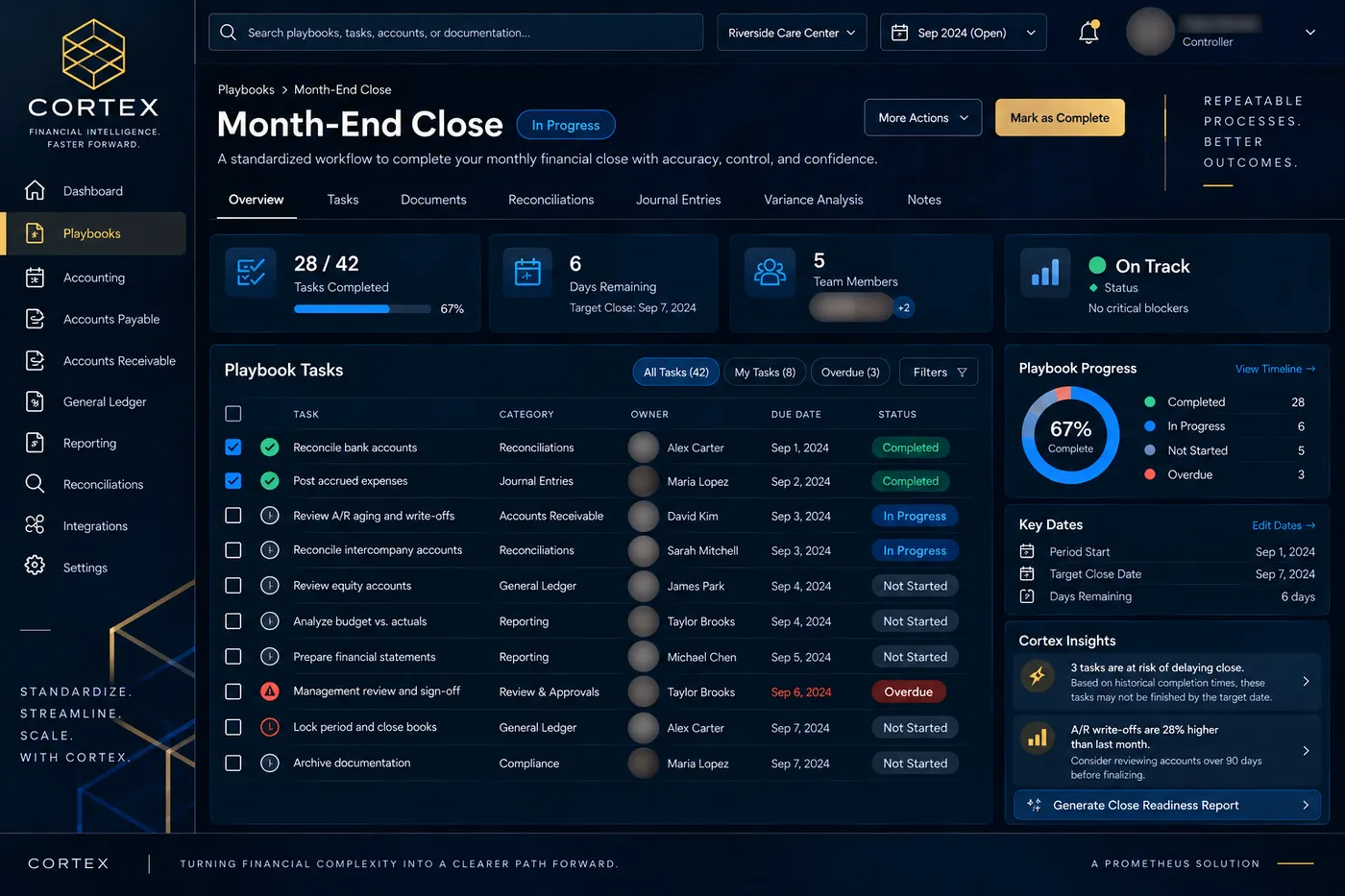
Task: Click the Accounts Payable sidebar icon
Action: pos(35,319)
